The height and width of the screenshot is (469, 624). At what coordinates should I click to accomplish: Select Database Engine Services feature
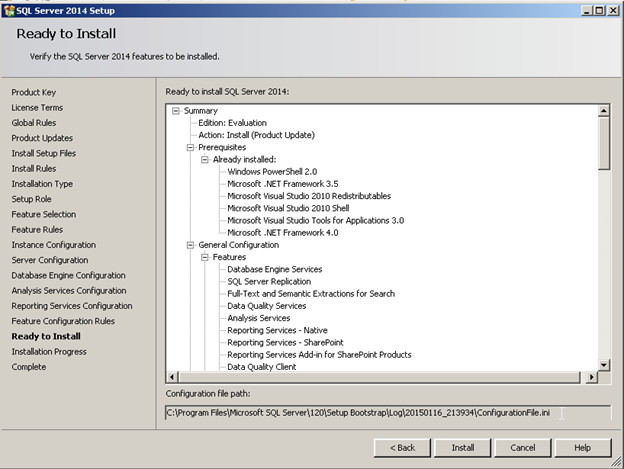pyautogui.click(x=275, y=269)
